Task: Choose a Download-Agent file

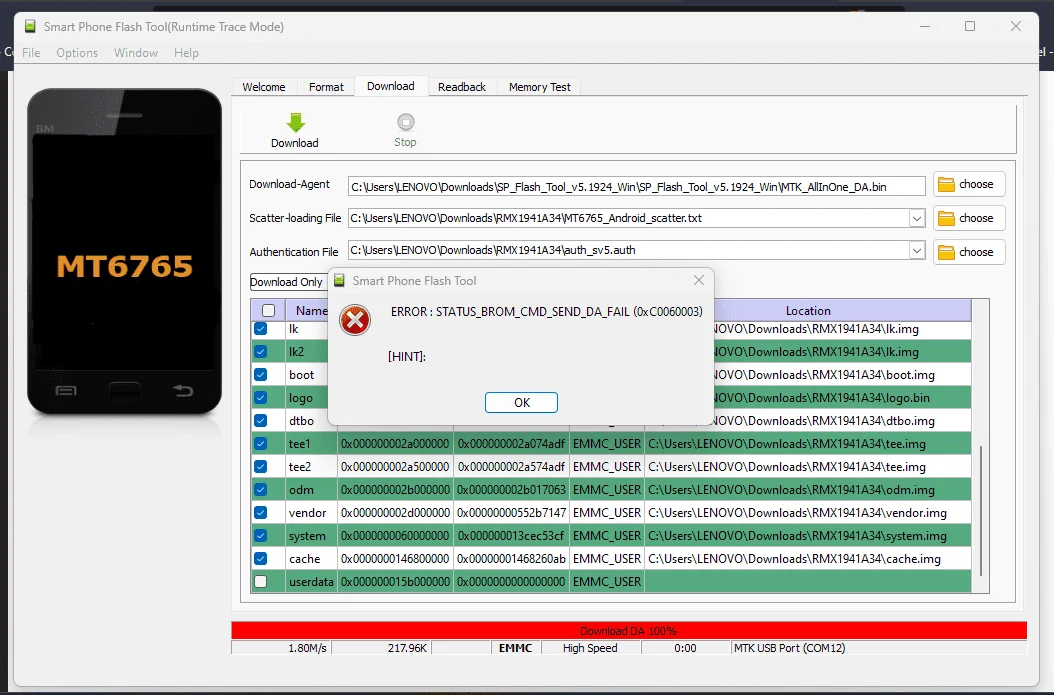Action: (969, 184)
